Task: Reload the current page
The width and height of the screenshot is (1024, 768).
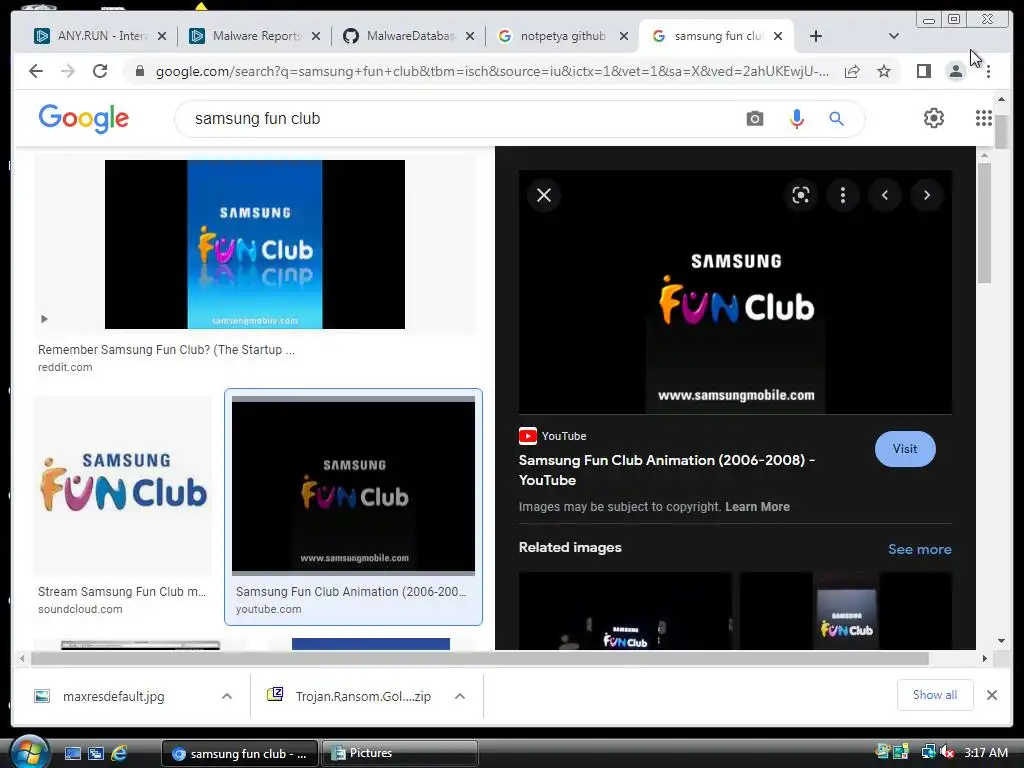Action: coord(100,71)
